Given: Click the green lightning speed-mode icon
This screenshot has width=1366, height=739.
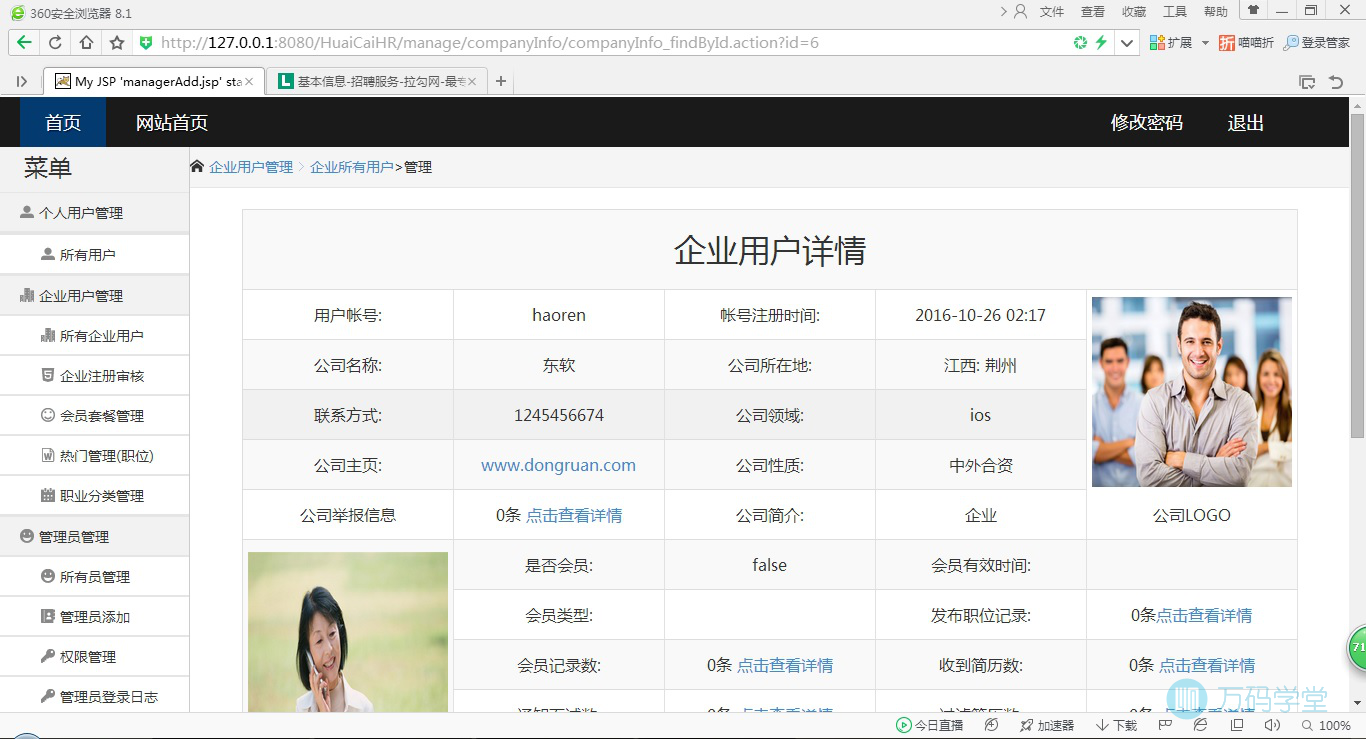Looking at the screenshot, I should pyautogui.click(x=1101, y=43).
